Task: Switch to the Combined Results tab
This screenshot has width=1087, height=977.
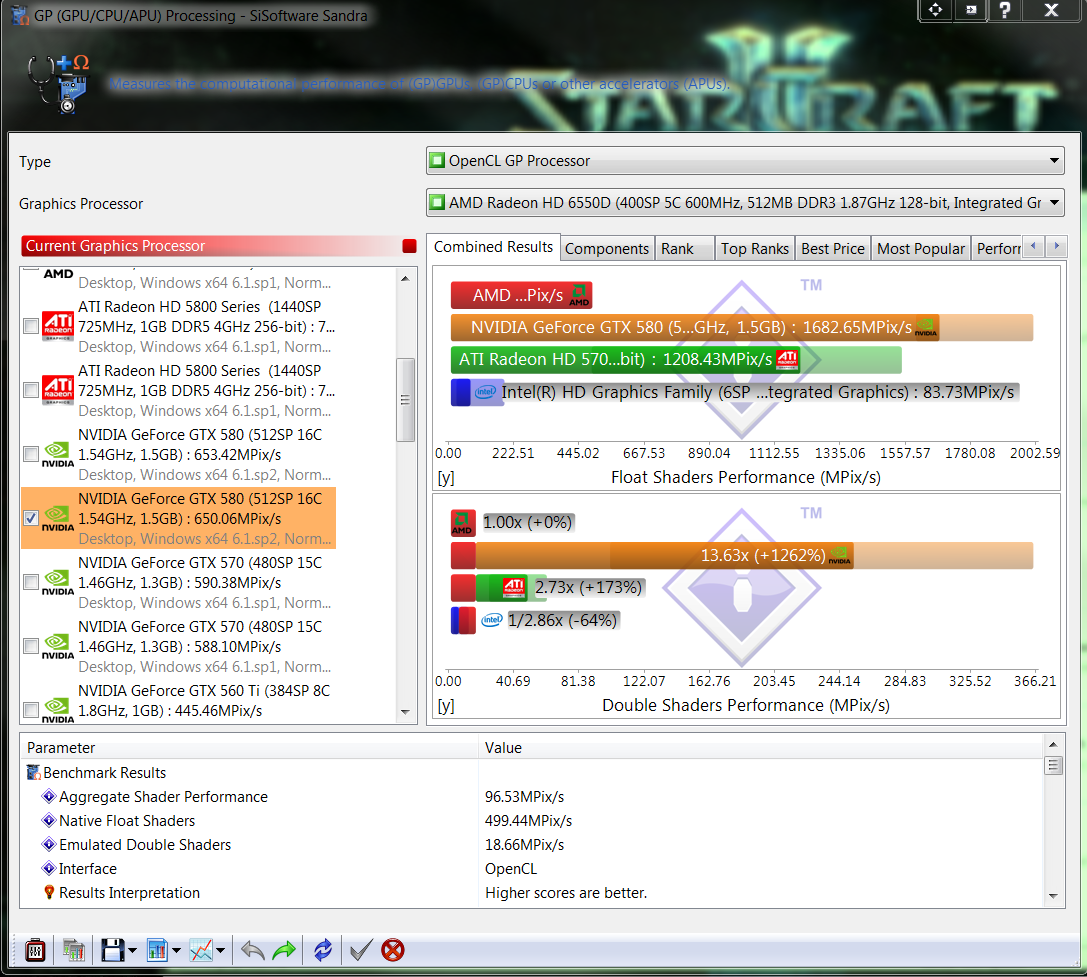Action: (x=493, y=247)
